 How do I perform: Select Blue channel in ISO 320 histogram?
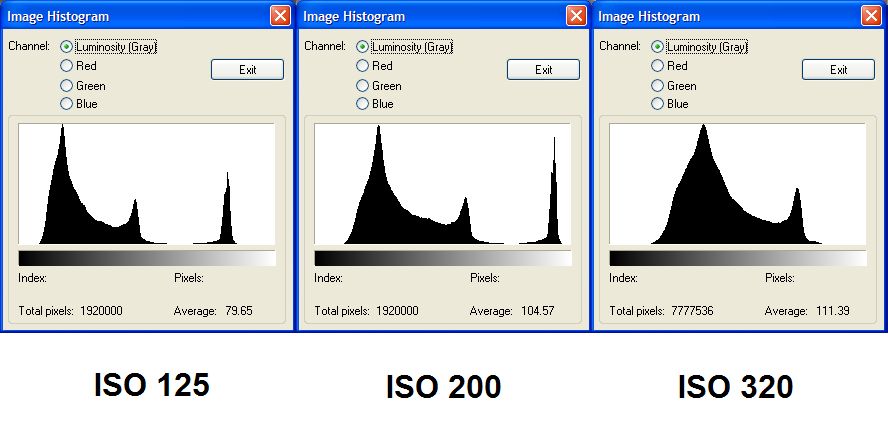coord(657,104)
